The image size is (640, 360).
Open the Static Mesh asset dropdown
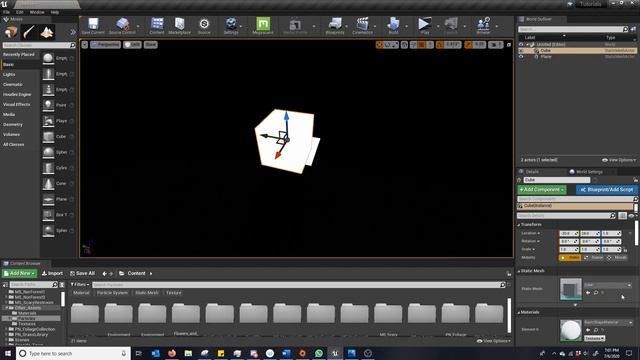pyautogui.click(x=608, y=285)
